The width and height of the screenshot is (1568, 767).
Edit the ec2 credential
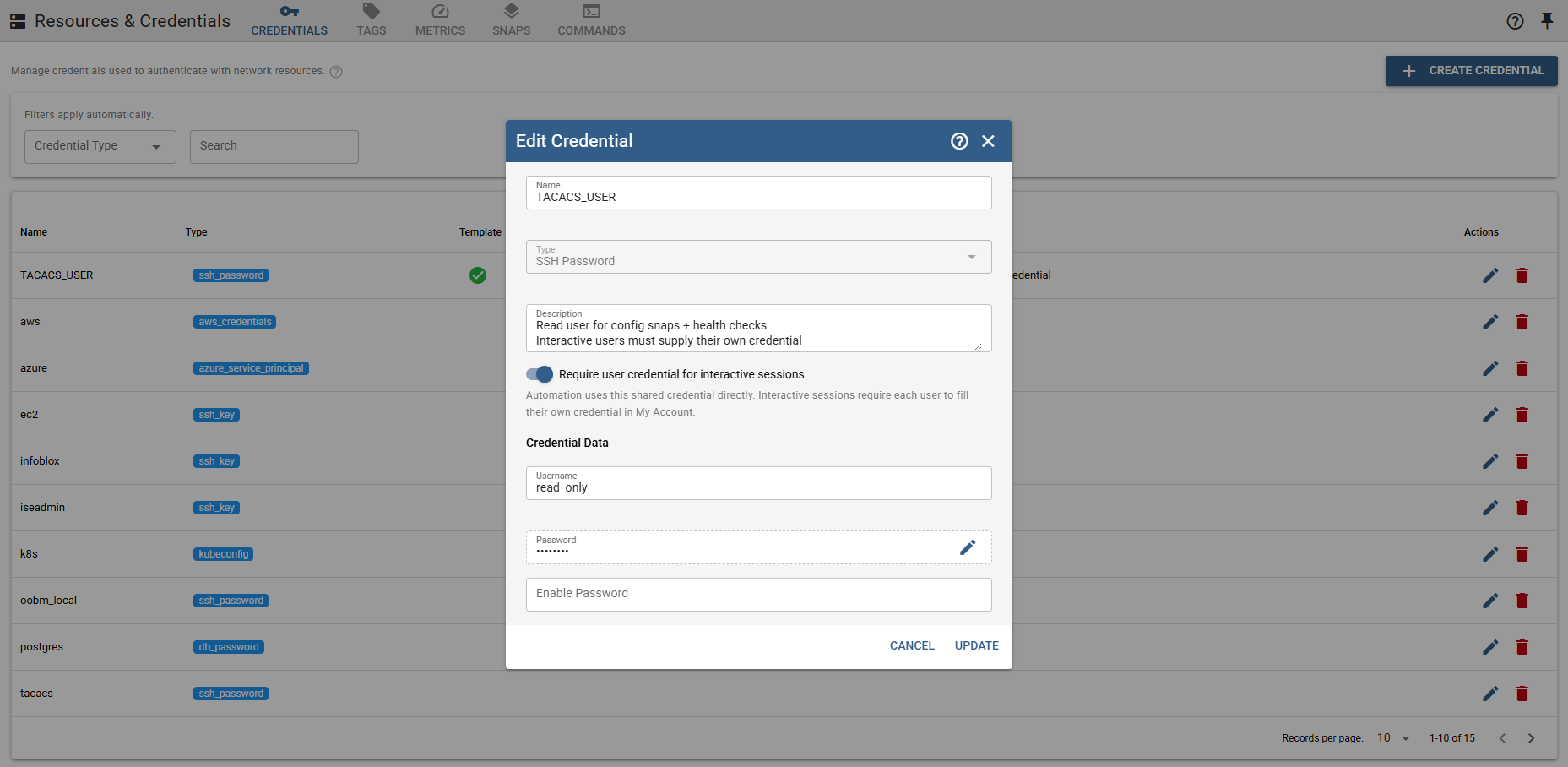pos(1490,415)
